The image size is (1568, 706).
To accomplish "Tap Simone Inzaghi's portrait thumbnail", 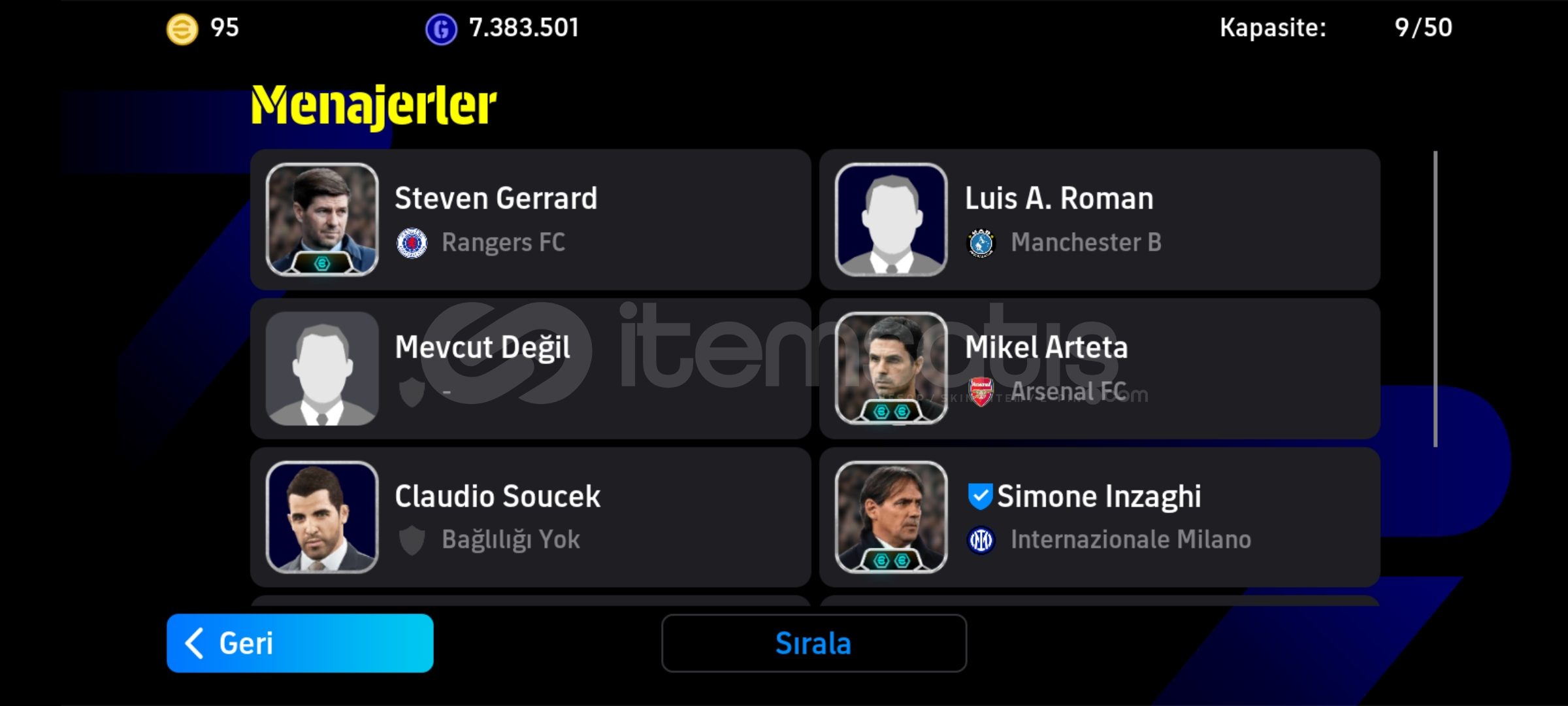I will tap(891, 517).
